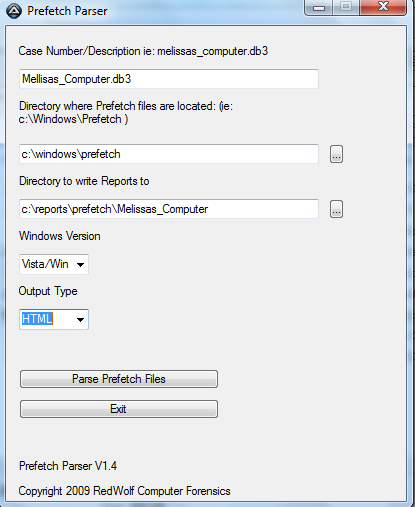Click the Prefetch Parser title bar text
Image resolution: width=415 pixels, height=507 pixels.
[x=67, y=11]
